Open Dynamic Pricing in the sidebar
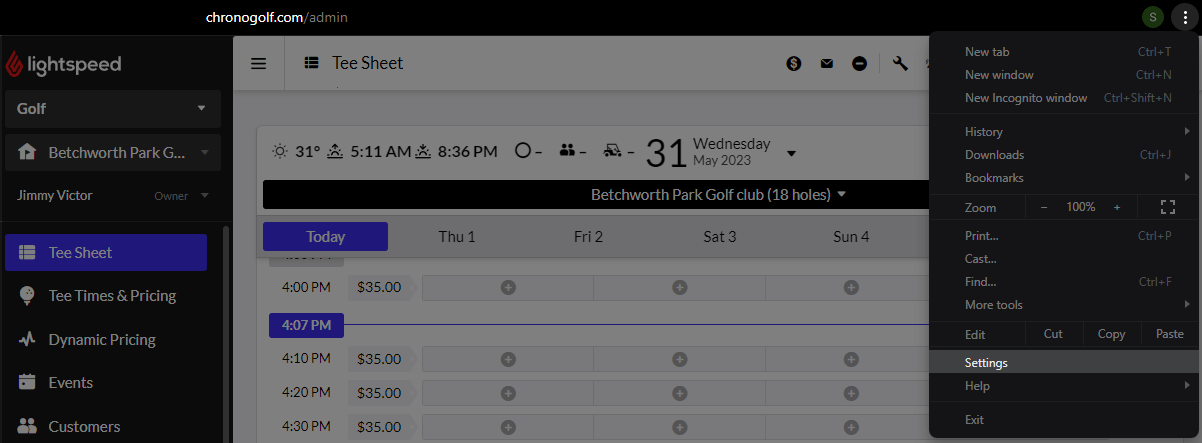The height and width of the screenshot is (443, 1202). [x=102, y=339]
